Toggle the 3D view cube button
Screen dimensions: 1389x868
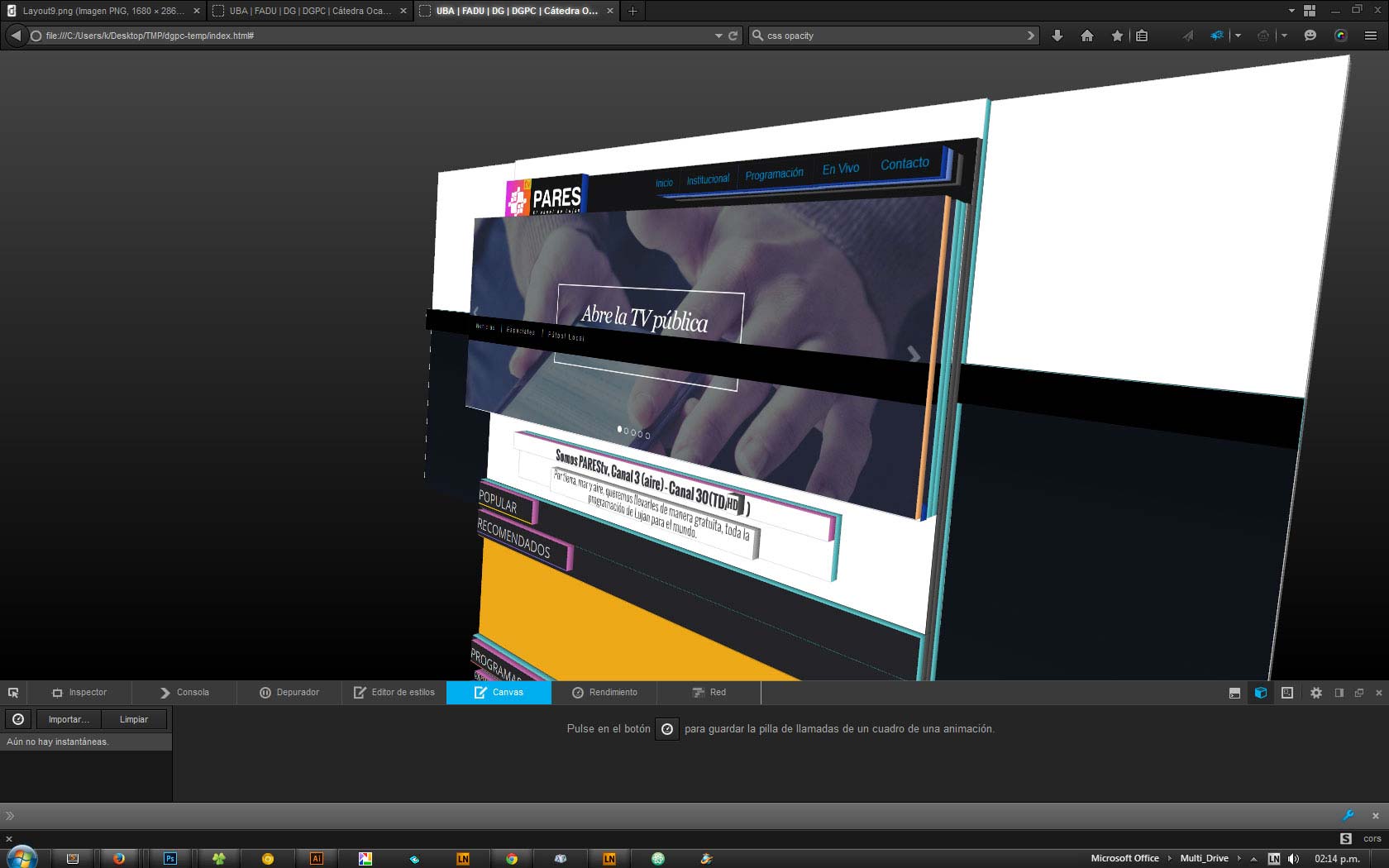(1261, 693)
